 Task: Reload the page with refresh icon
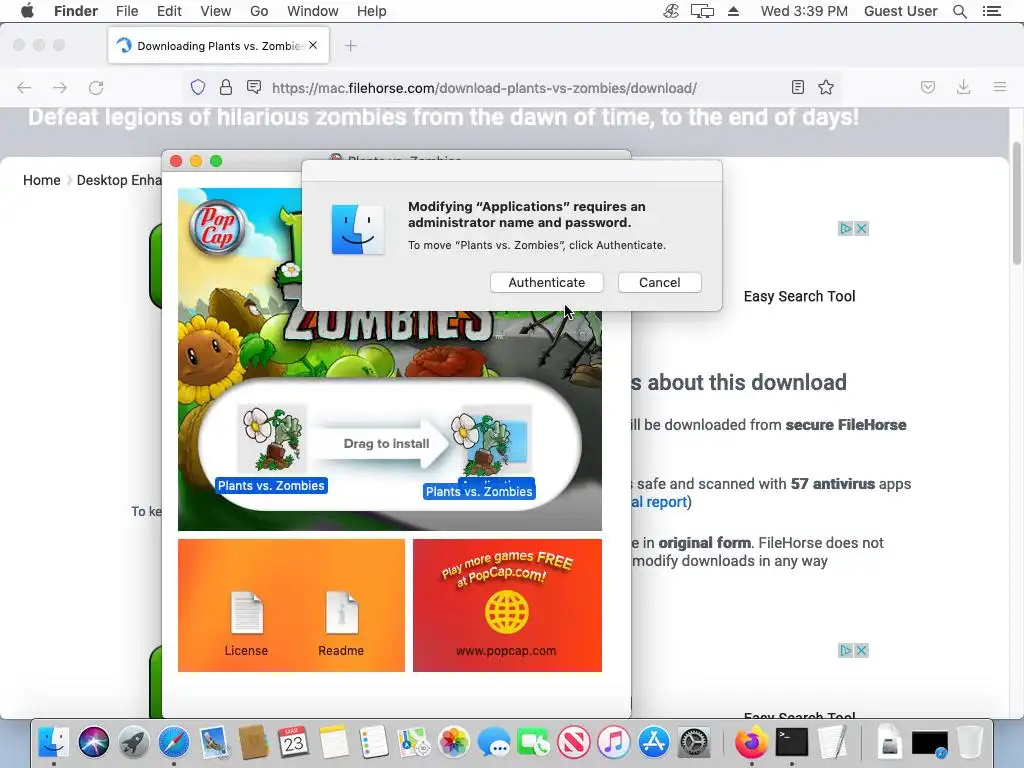click(x=96, y=88)
